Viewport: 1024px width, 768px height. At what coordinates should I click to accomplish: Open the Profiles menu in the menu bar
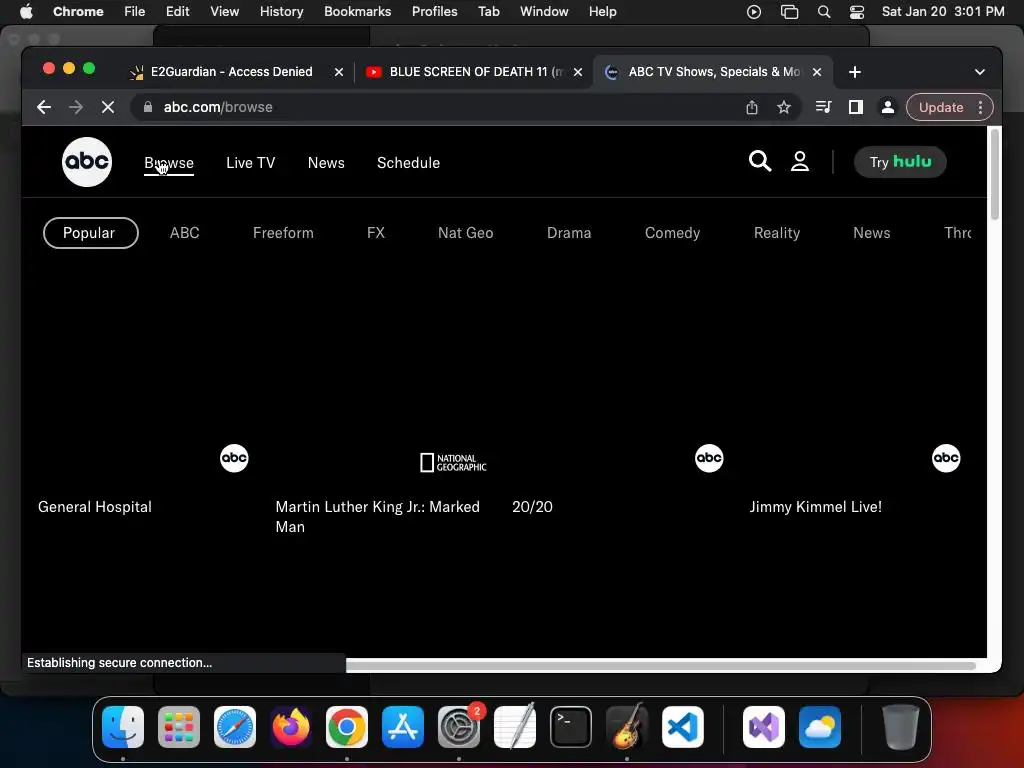click(434, 12)
